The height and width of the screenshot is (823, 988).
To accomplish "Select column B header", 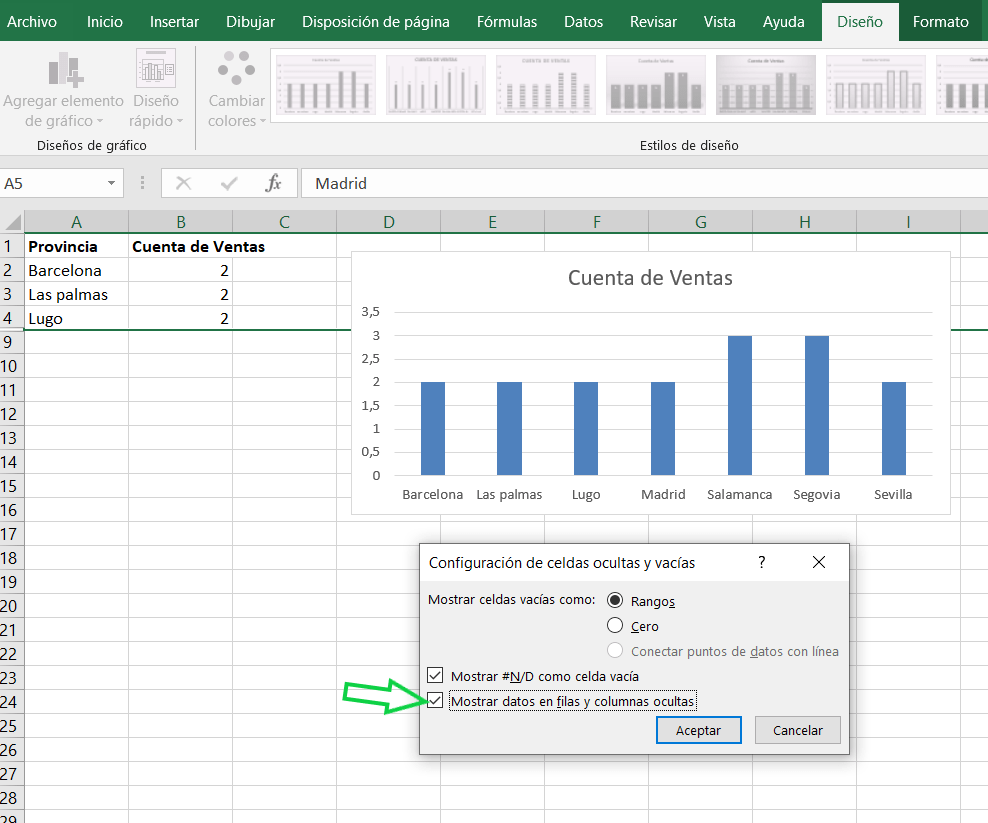I will click(181, 222).
